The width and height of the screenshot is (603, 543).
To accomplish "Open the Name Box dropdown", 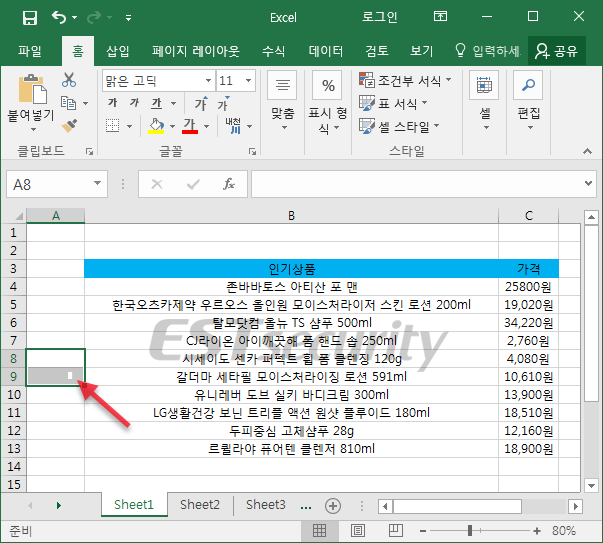I will pyautogui.click(x=98, y=184).
